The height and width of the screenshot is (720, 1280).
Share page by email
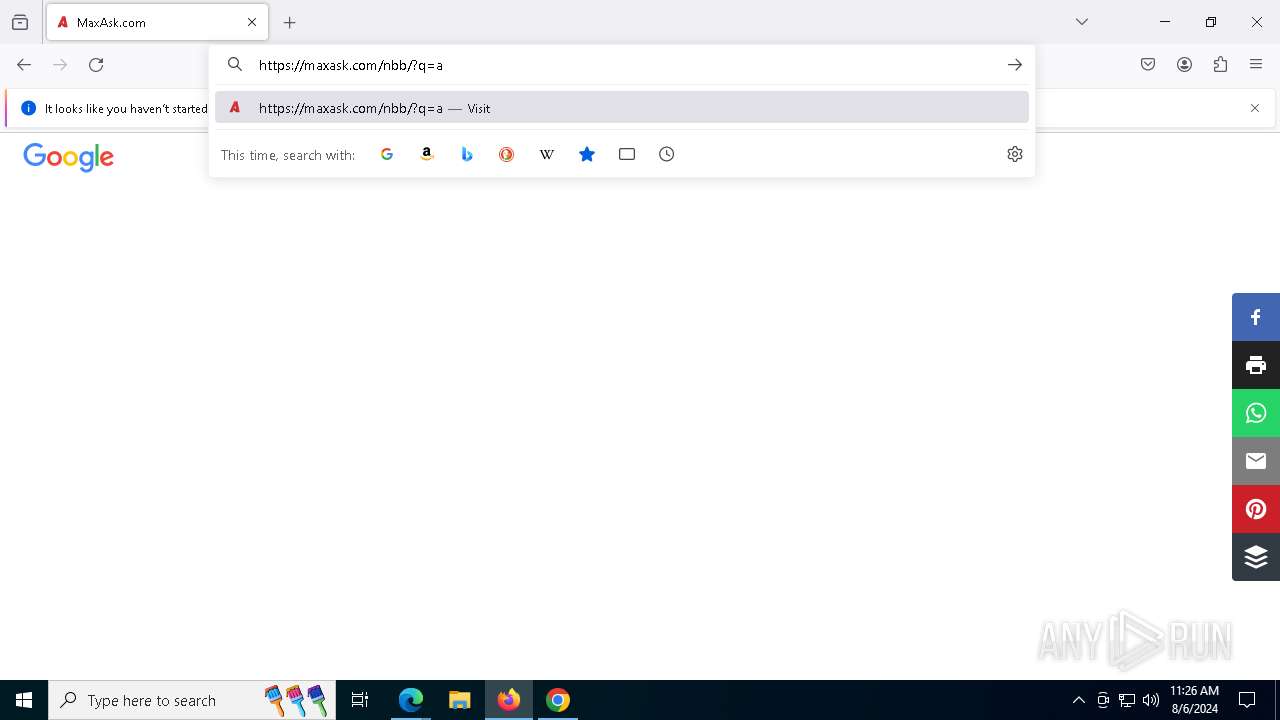tap(1256, 461)
